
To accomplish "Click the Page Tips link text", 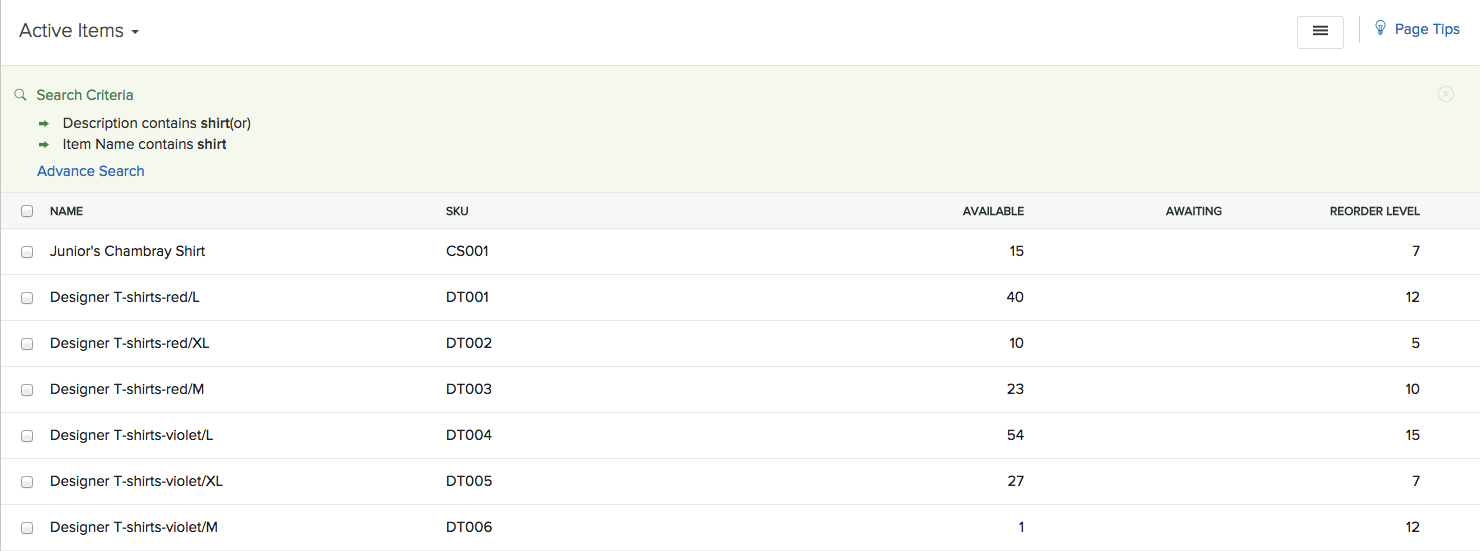I will tap(1427, 29).
